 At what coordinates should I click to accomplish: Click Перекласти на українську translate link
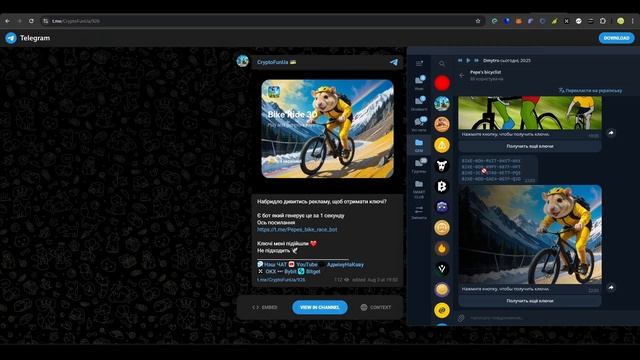point(590,91)
